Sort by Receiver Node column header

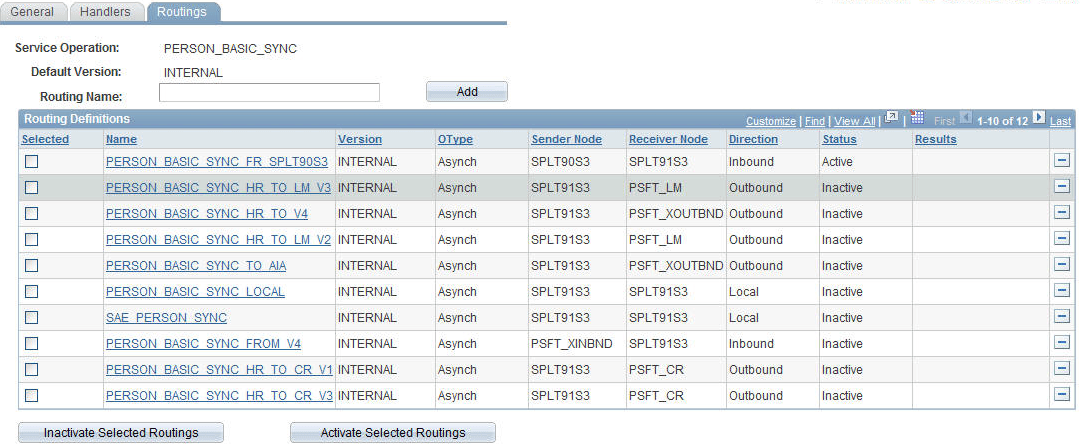[668, 139]
